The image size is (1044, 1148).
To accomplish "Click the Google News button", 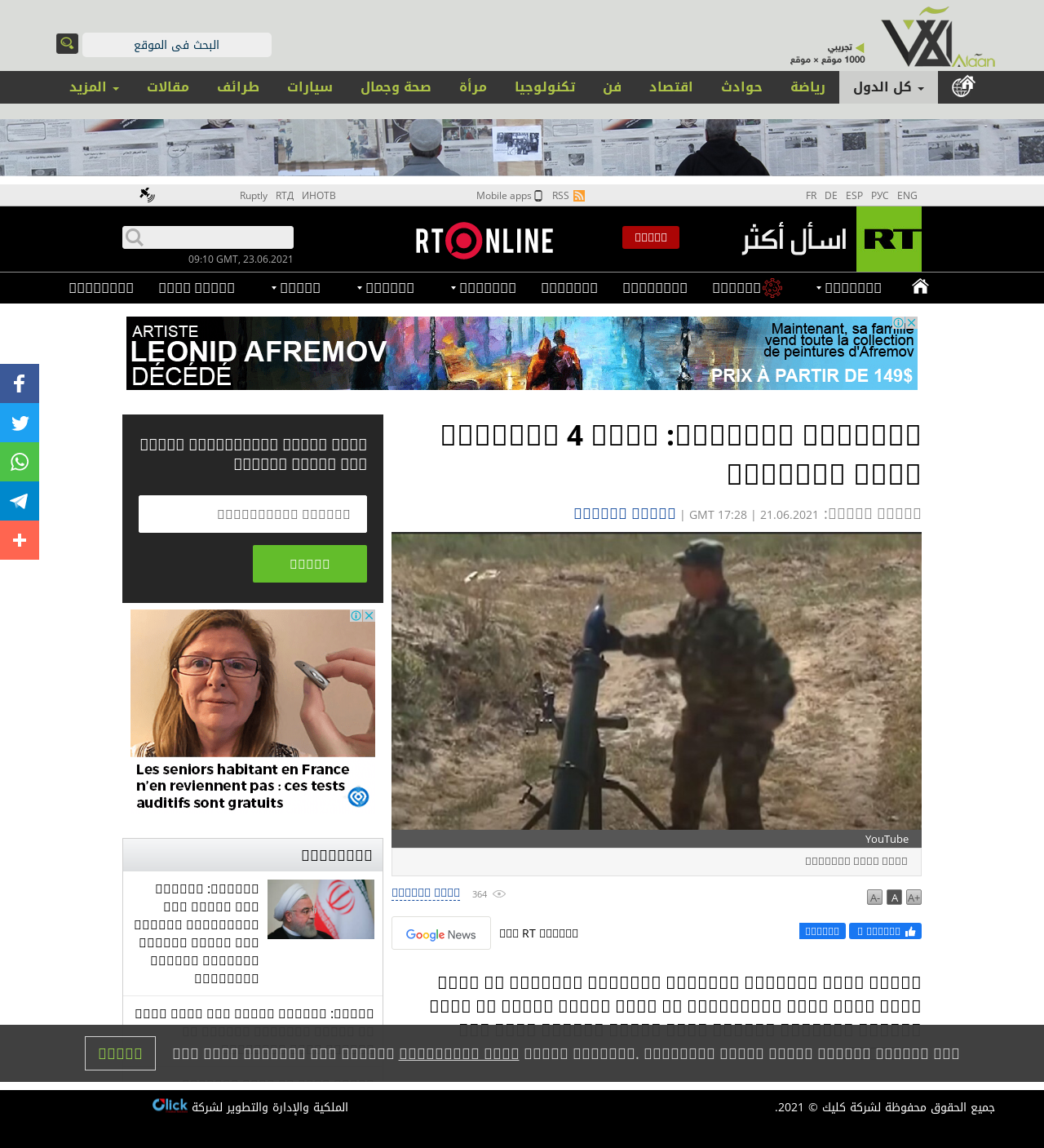I will (441, 933).
